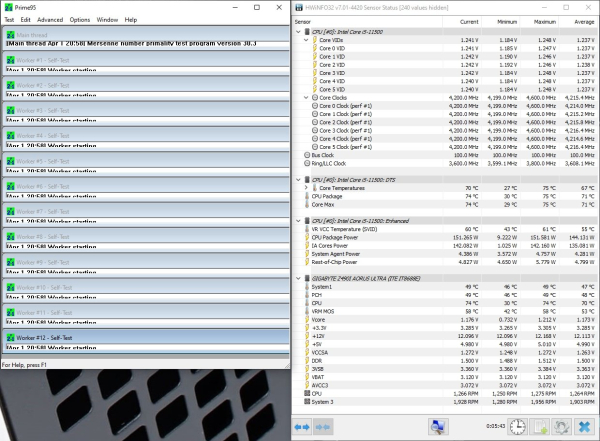Click the Current column header
600x441 pixels.
pyautogui.click(x=470, y=21)
